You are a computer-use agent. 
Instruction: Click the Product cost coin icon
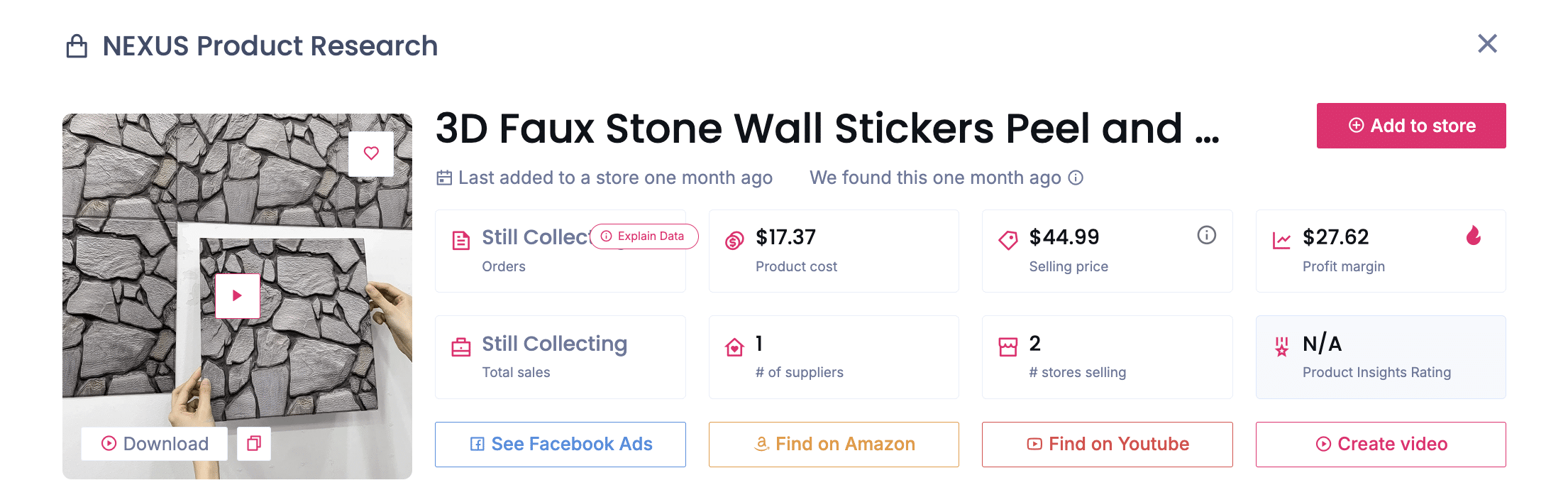[x=733, y=239]
